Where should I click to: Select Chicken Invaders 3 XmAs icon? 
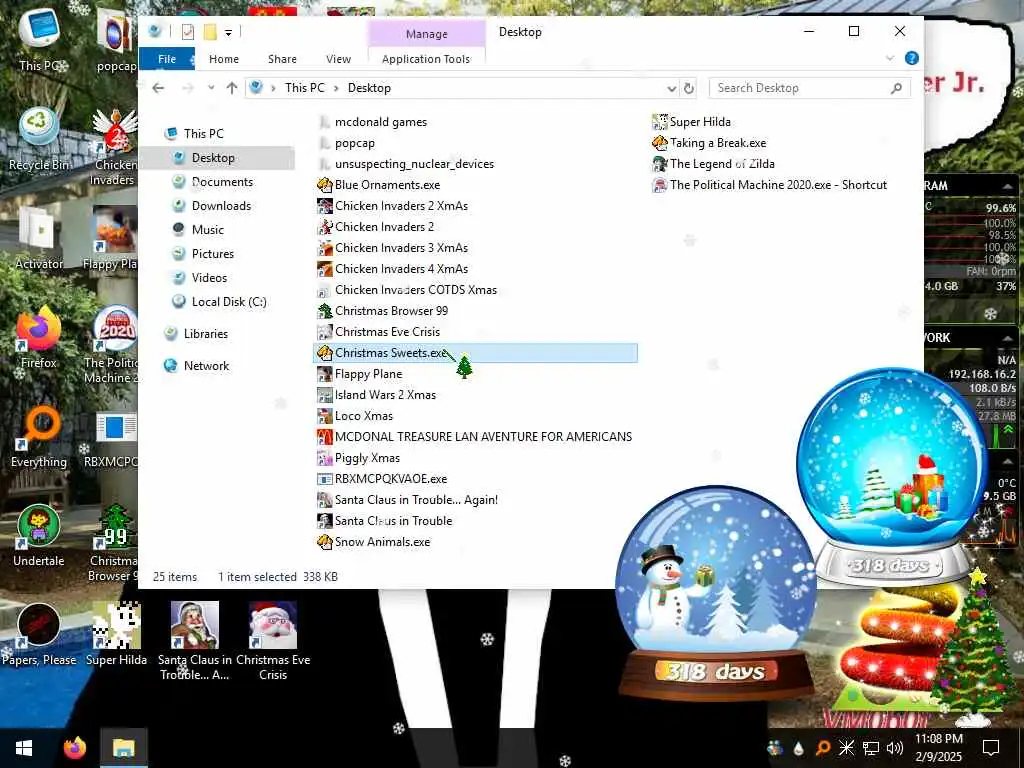(325, 248)
